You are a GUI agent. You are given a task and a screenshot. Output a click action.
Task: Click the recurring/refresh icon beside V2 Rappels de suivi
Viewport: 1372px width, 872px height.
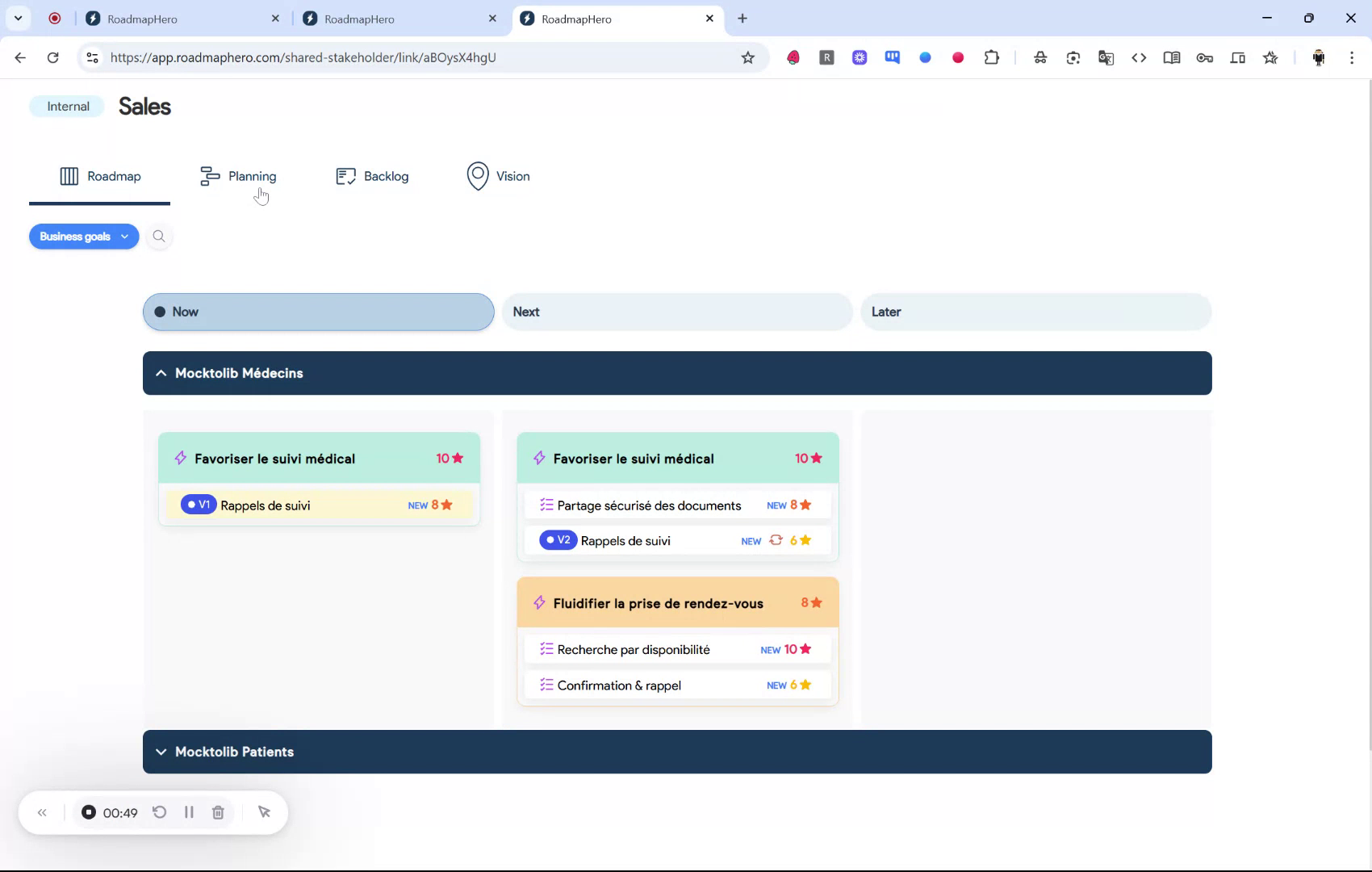pos(776,540)
